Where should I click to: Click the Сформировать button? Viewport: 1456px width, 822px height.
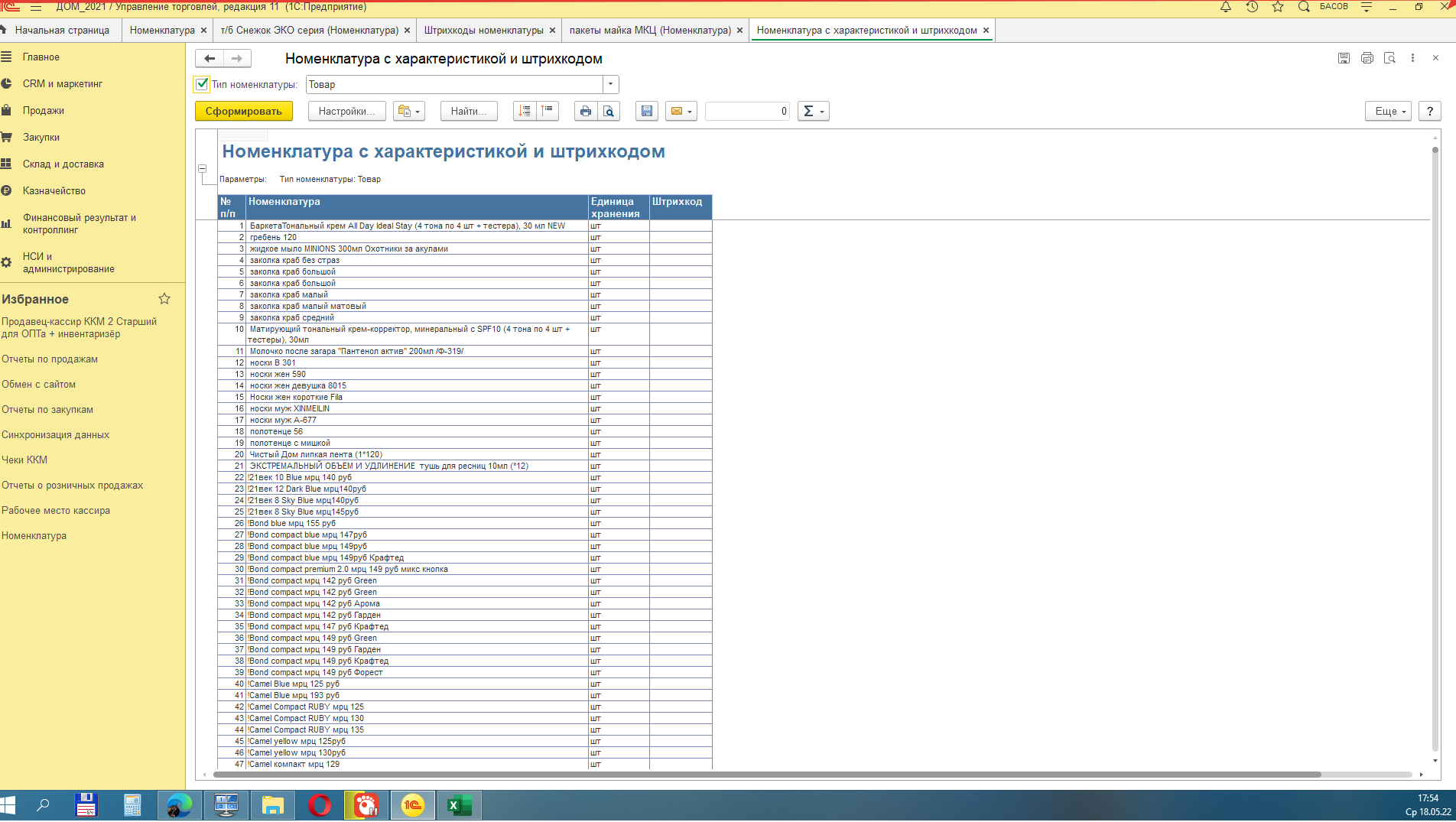tap(243, 111)
